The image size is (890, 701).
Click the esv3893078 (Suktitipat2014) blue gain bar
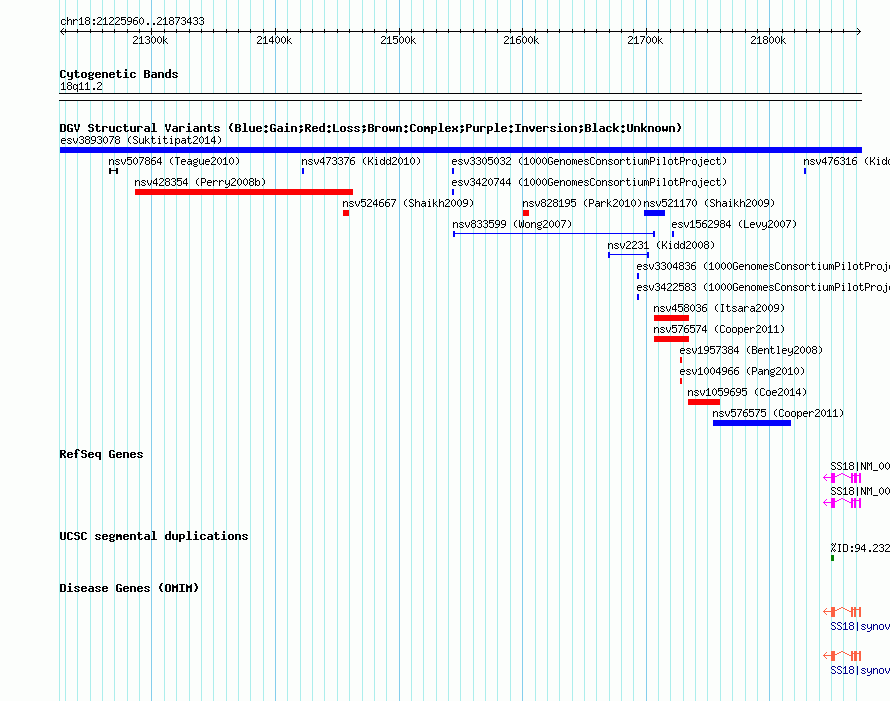coord(460,150)
